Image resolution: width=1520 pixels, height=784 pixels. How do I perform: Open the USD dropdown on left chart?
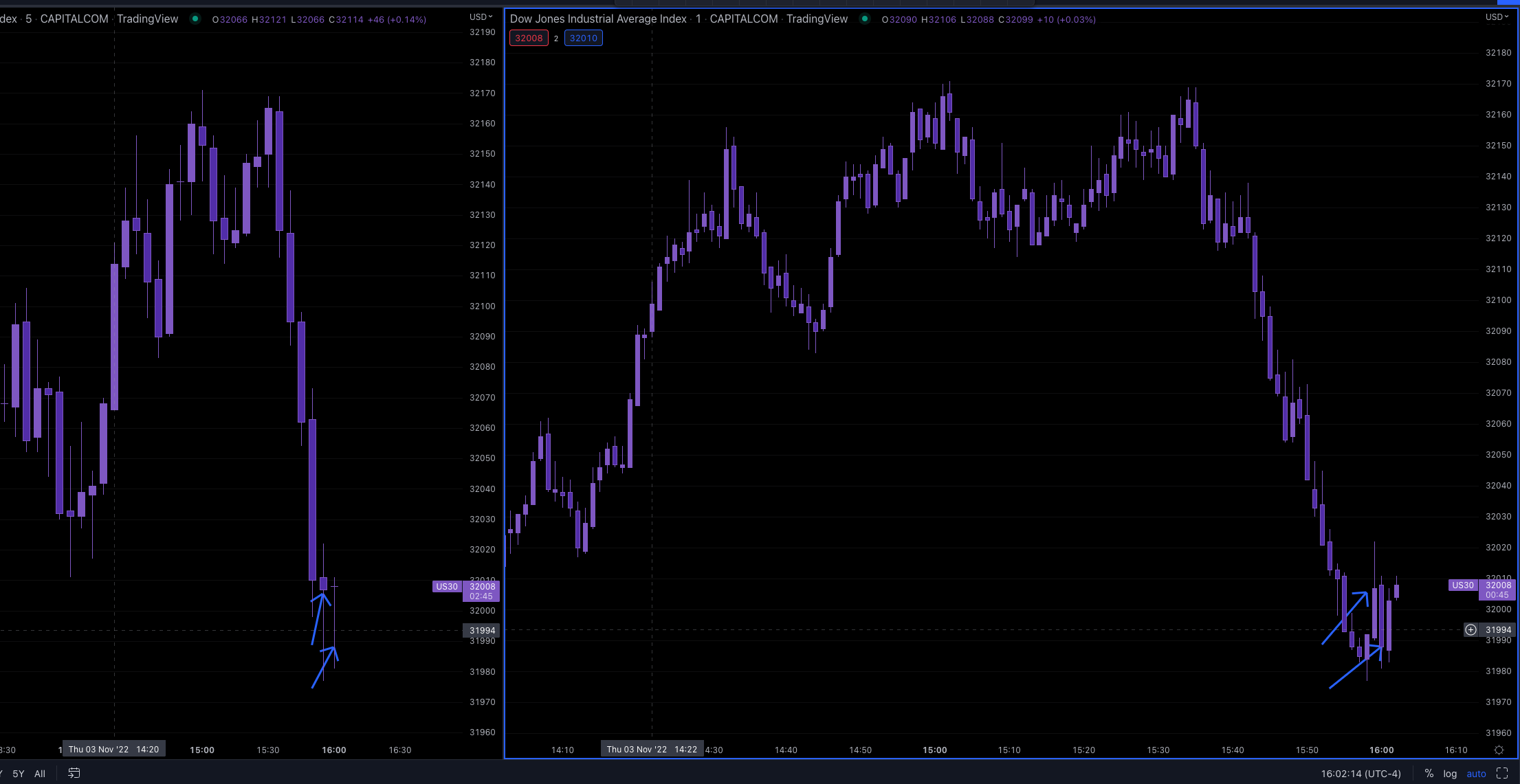[480, 16]
